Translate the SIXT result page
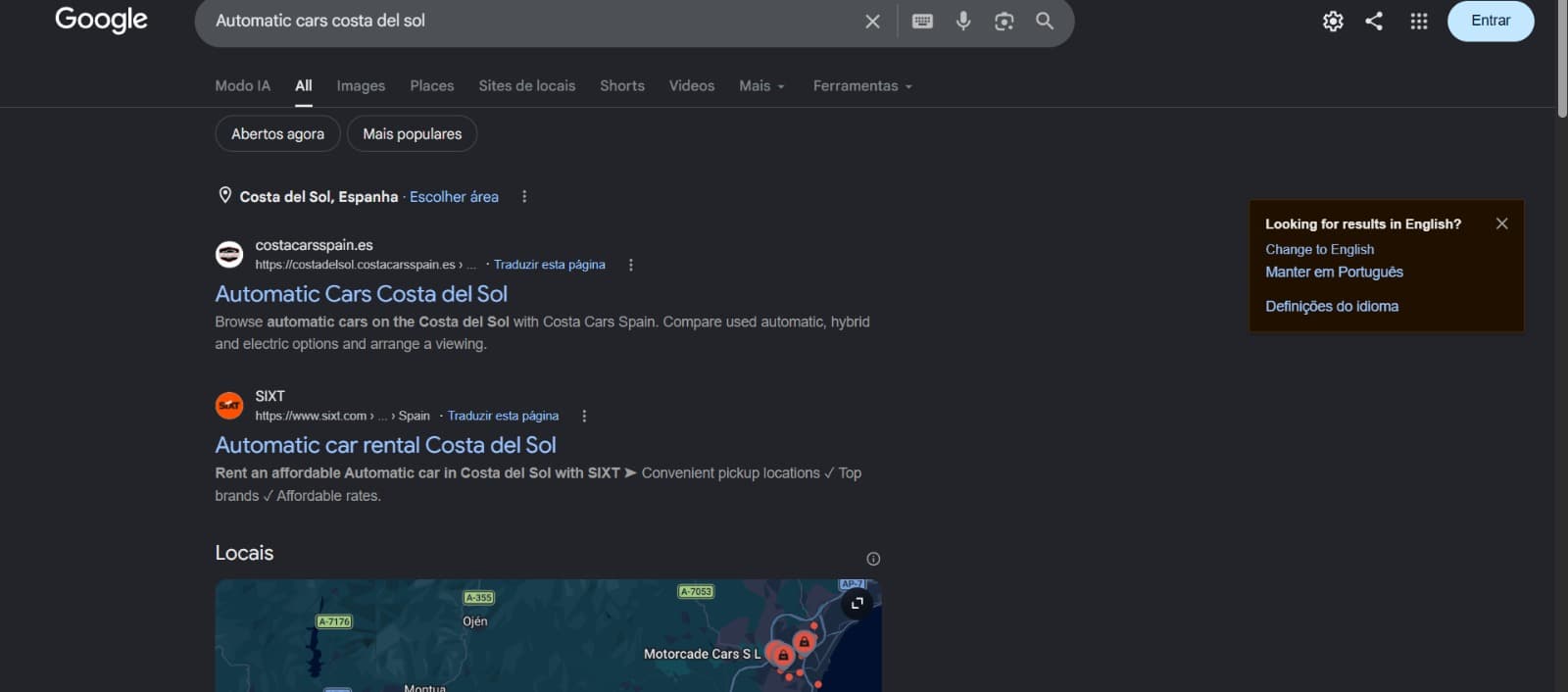 (x=503, y=416)
